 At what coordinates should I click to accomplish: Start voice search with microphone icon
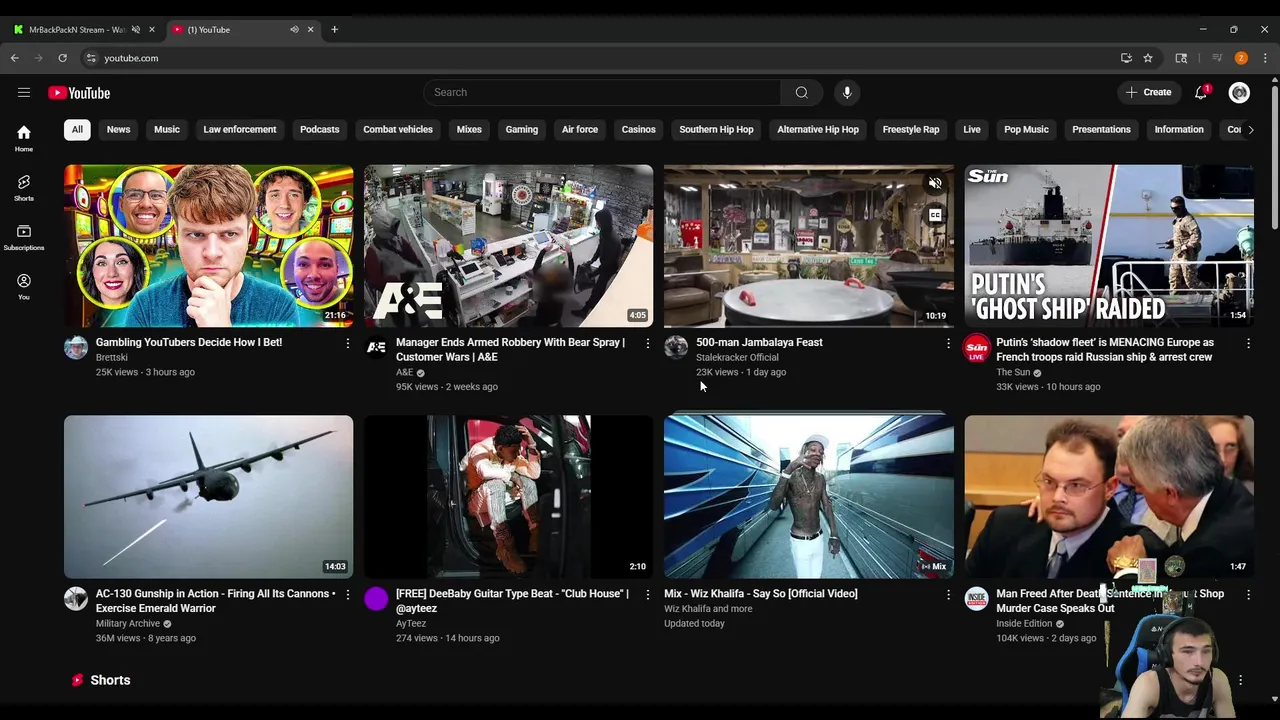coord(847,92)
